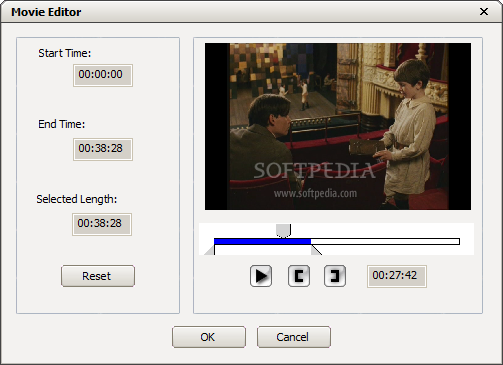
Task: Grab the gray playhead slider thumb
Action: [283, 230]
